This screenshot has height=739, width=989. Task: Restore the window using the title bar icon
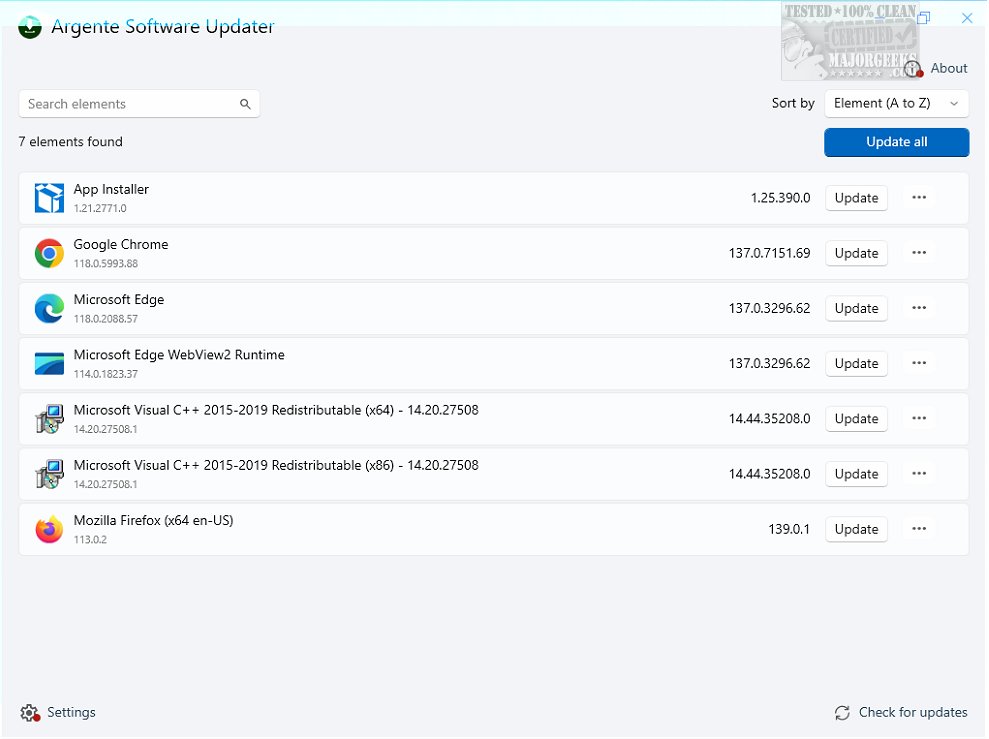tap(924, 18)
